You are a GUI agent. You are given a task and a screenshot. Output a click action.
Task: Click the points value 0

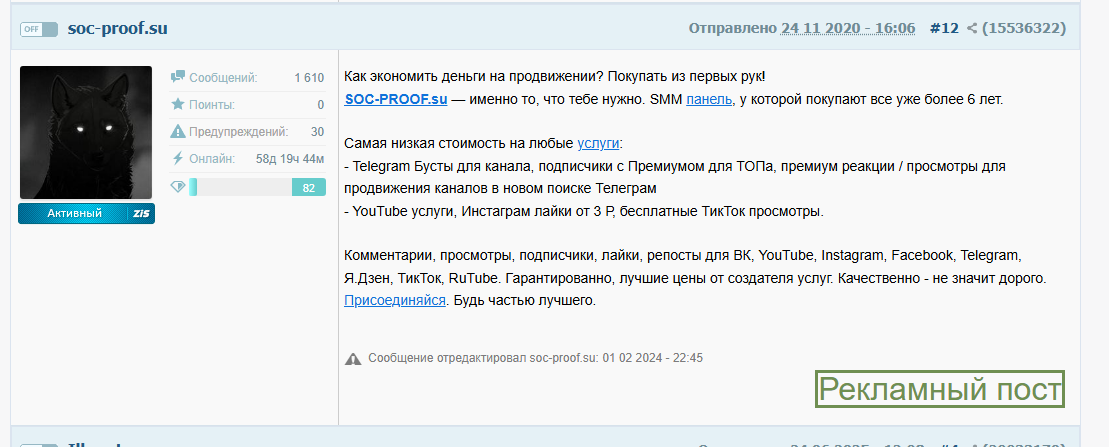tap(321, 105)
